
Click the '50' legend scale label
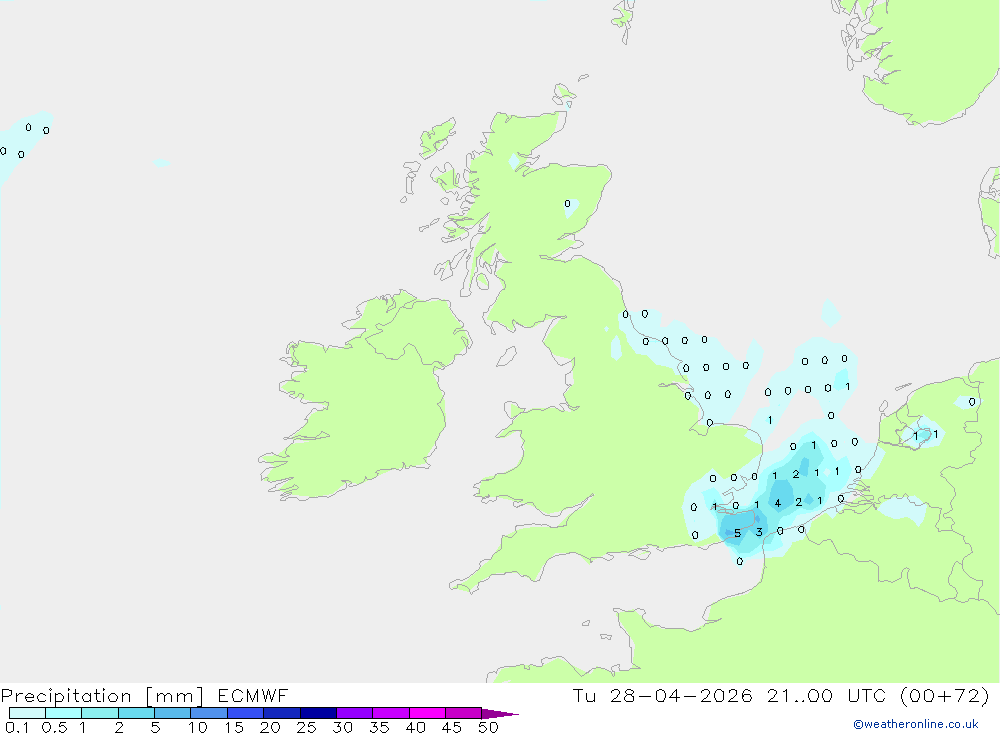(x=489, y=727)
